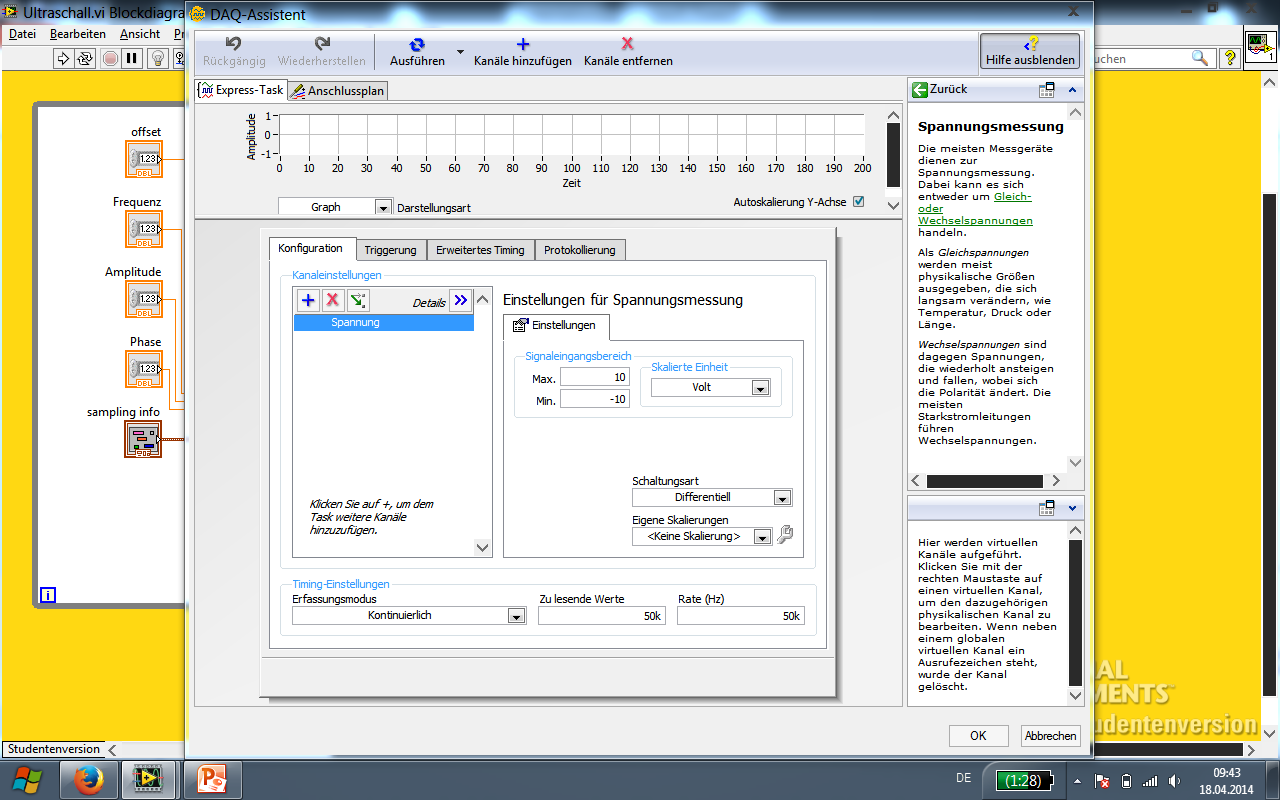Click wrench icon next to Eigene Skalierungen
Viewport: 1280px width, 800px height.
tap(785, 535)
